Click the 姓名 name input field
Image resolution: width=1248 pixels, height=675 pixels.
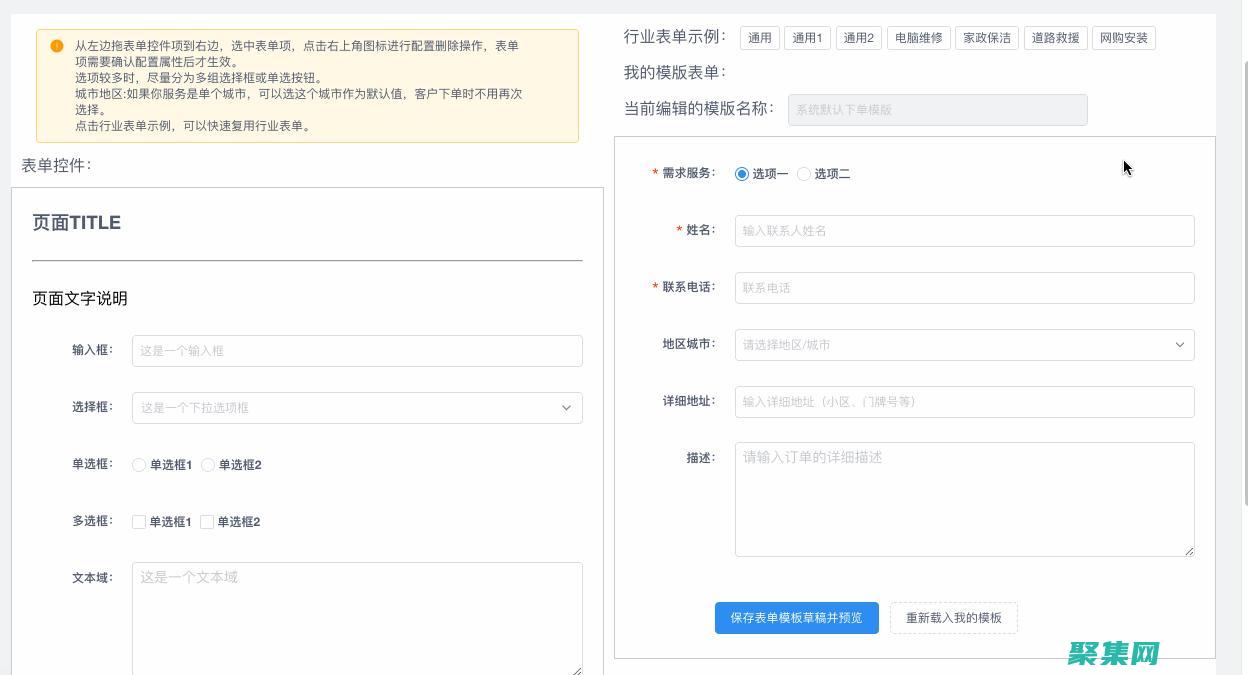point(964,230)
